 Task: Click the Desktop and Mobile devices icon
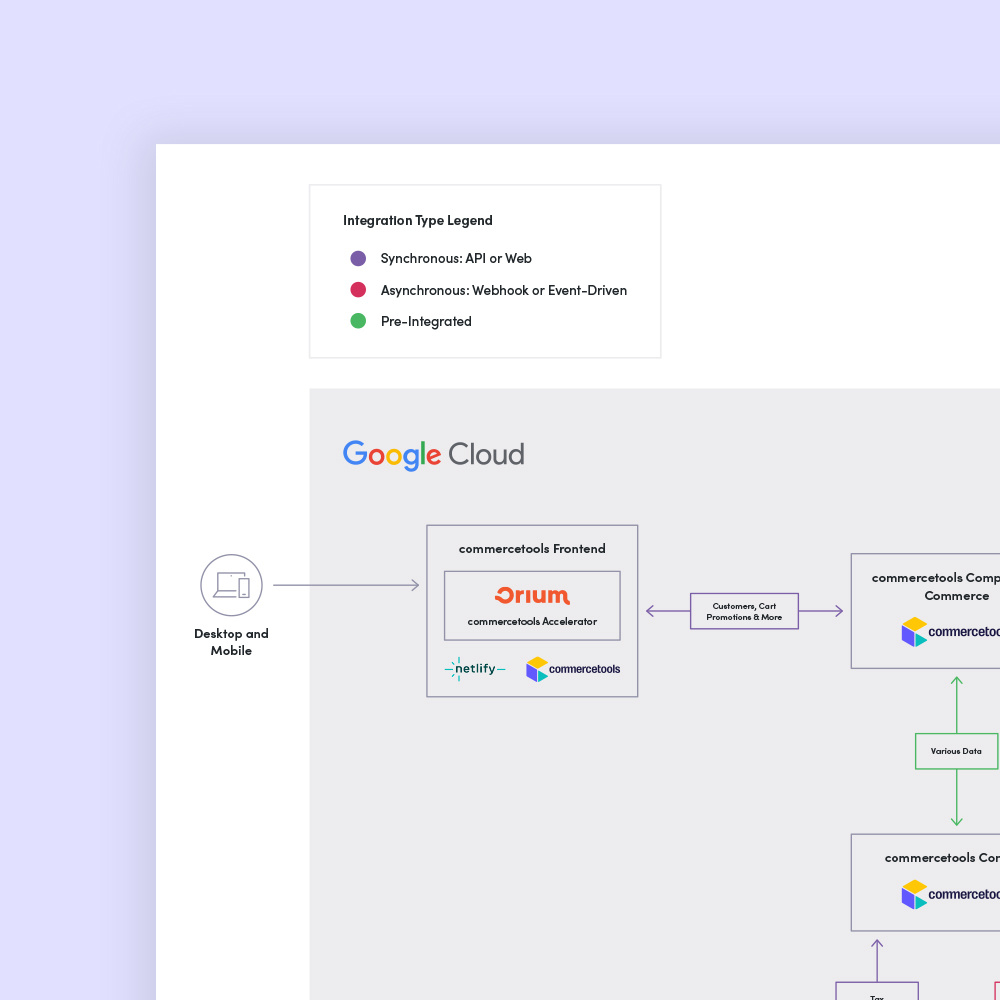[x=232, y=585]
